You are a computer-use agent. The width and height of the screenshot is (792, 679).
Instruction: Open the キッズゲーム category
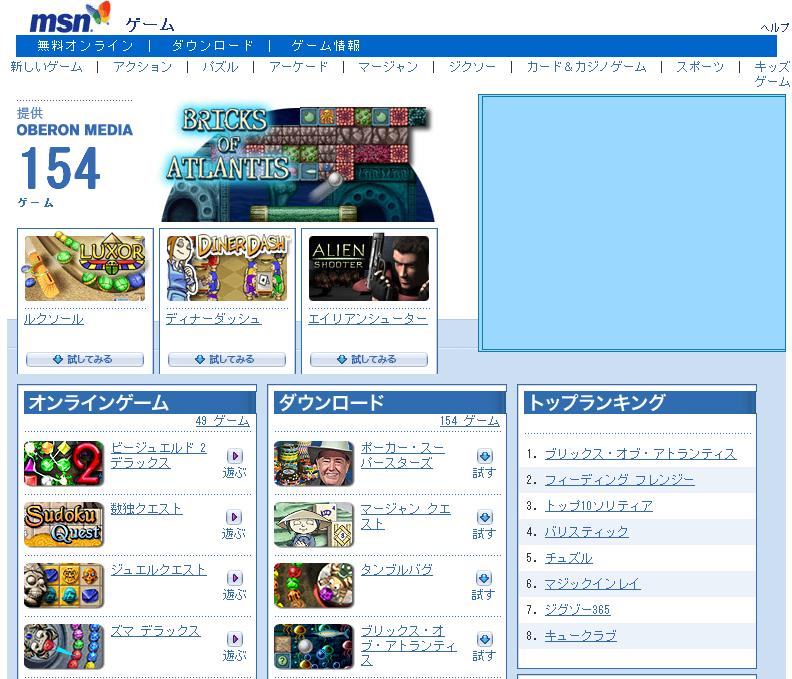(772, 74)
